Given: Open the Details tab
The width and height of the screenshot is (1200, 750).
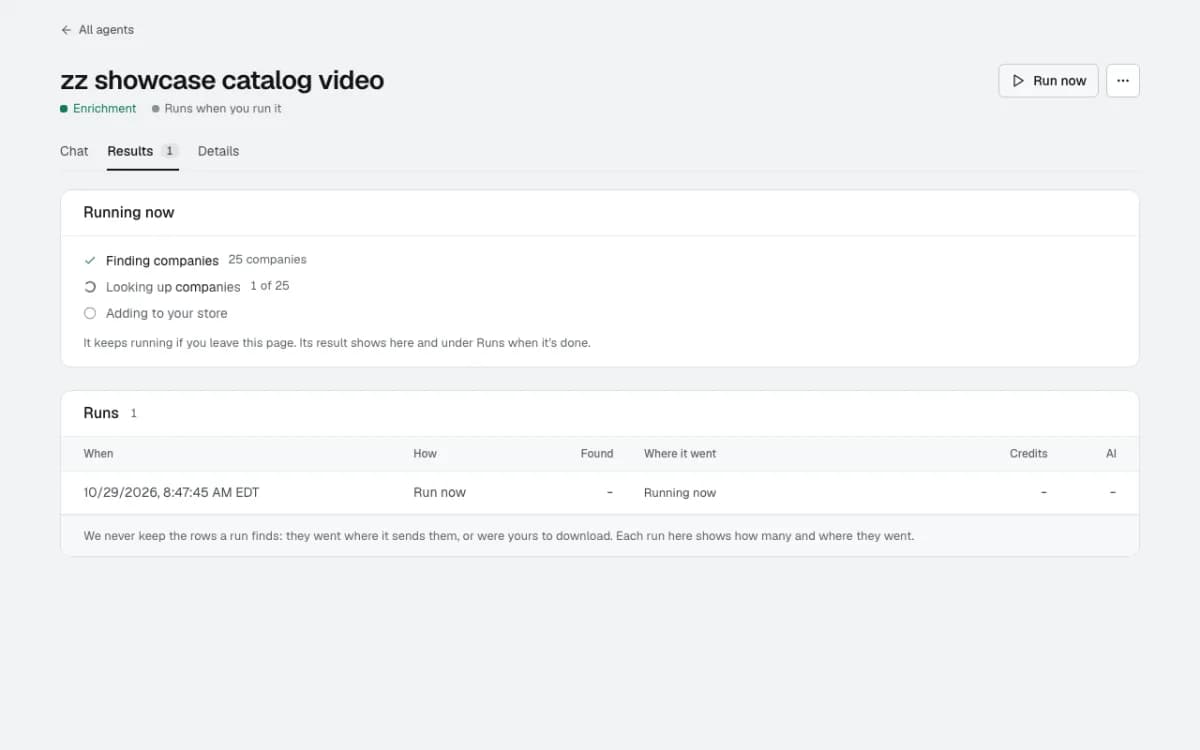Looking at the screenshot, I should point(218,151).
